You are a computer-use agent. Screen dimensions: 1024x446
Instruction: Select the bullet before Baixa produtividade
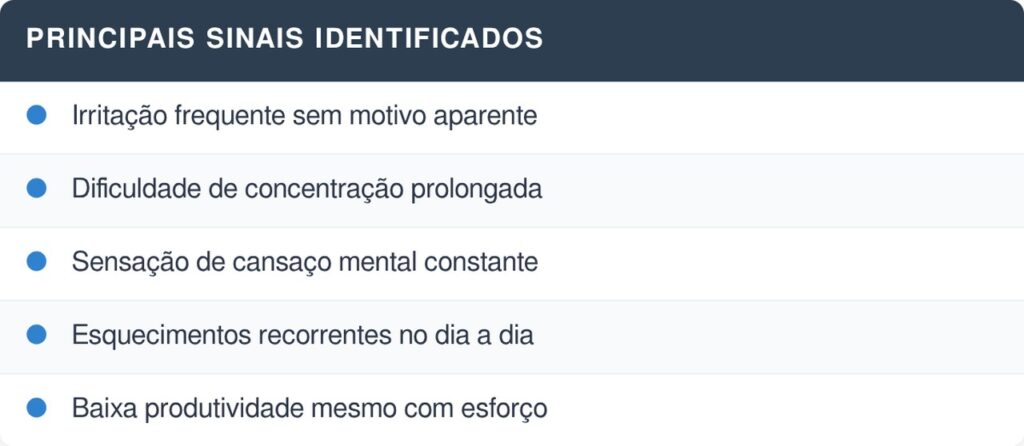[37, 408]
